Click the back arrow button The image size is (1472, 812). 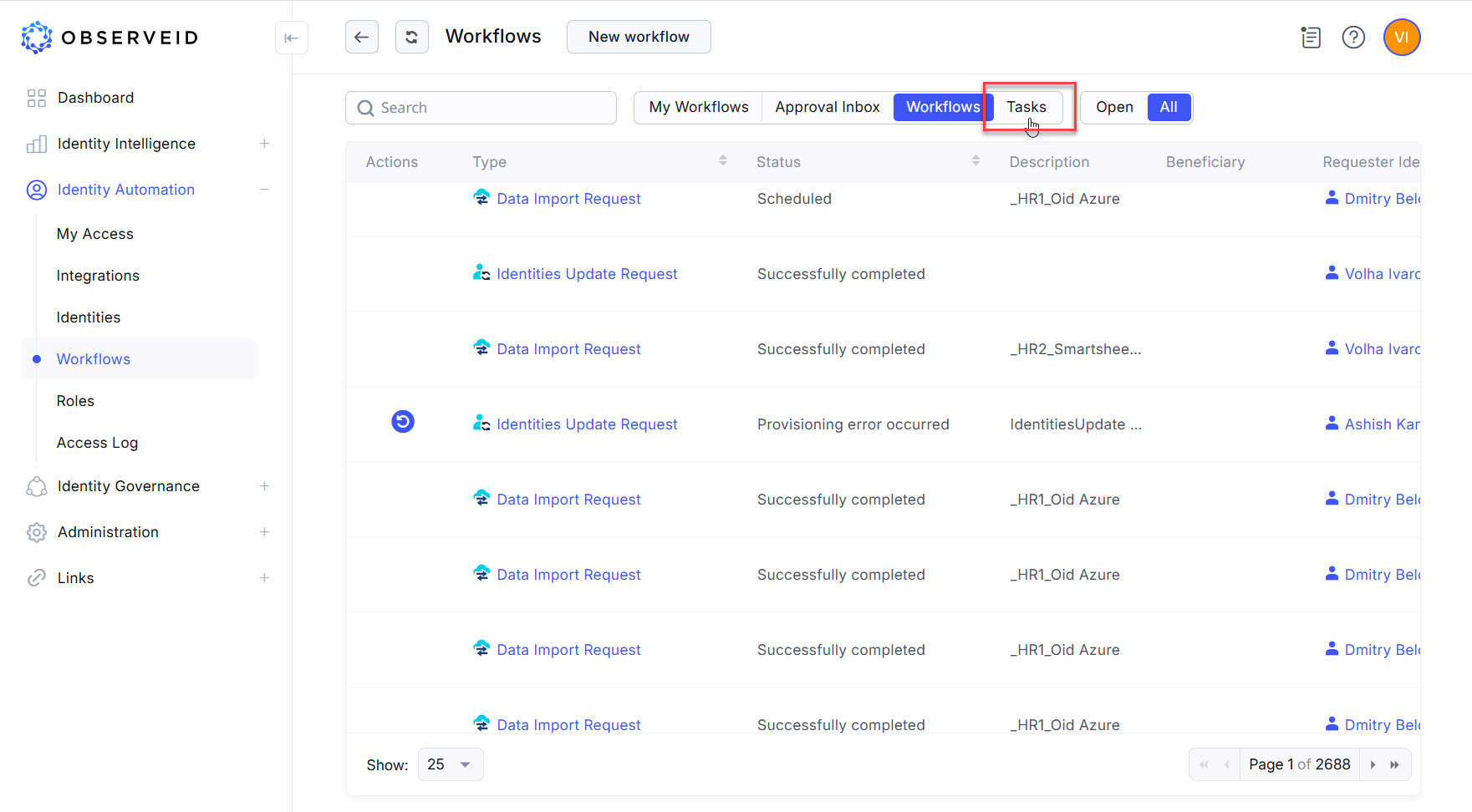click(x=361, y=37)
